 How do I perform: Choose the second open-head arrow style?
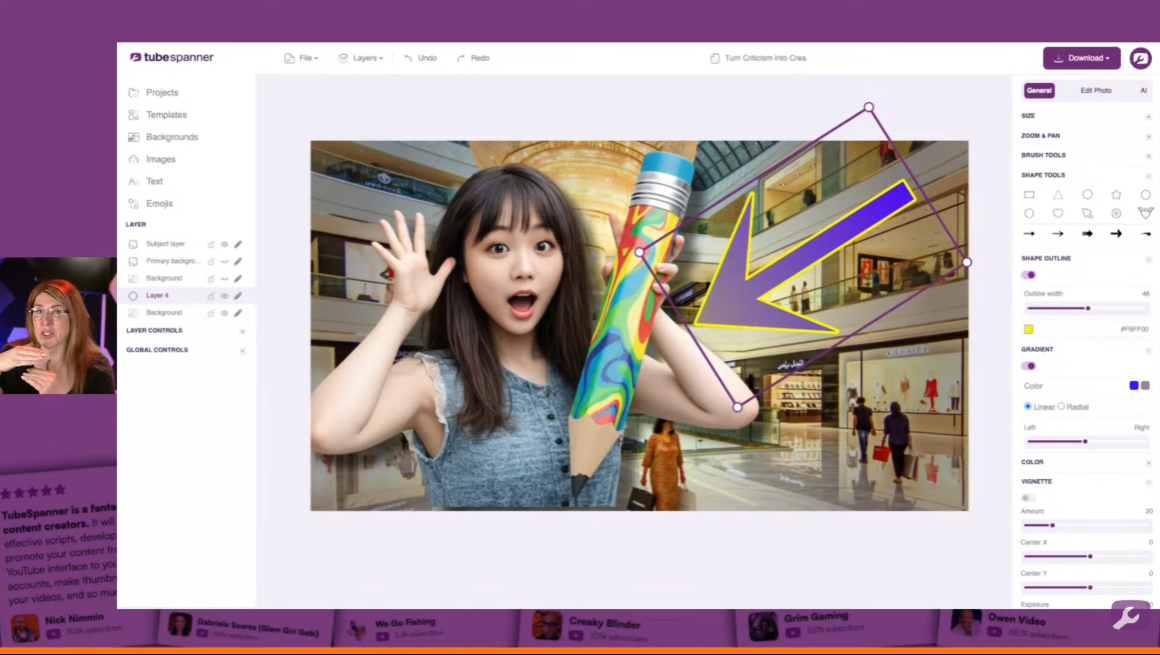coord(1058,234)
